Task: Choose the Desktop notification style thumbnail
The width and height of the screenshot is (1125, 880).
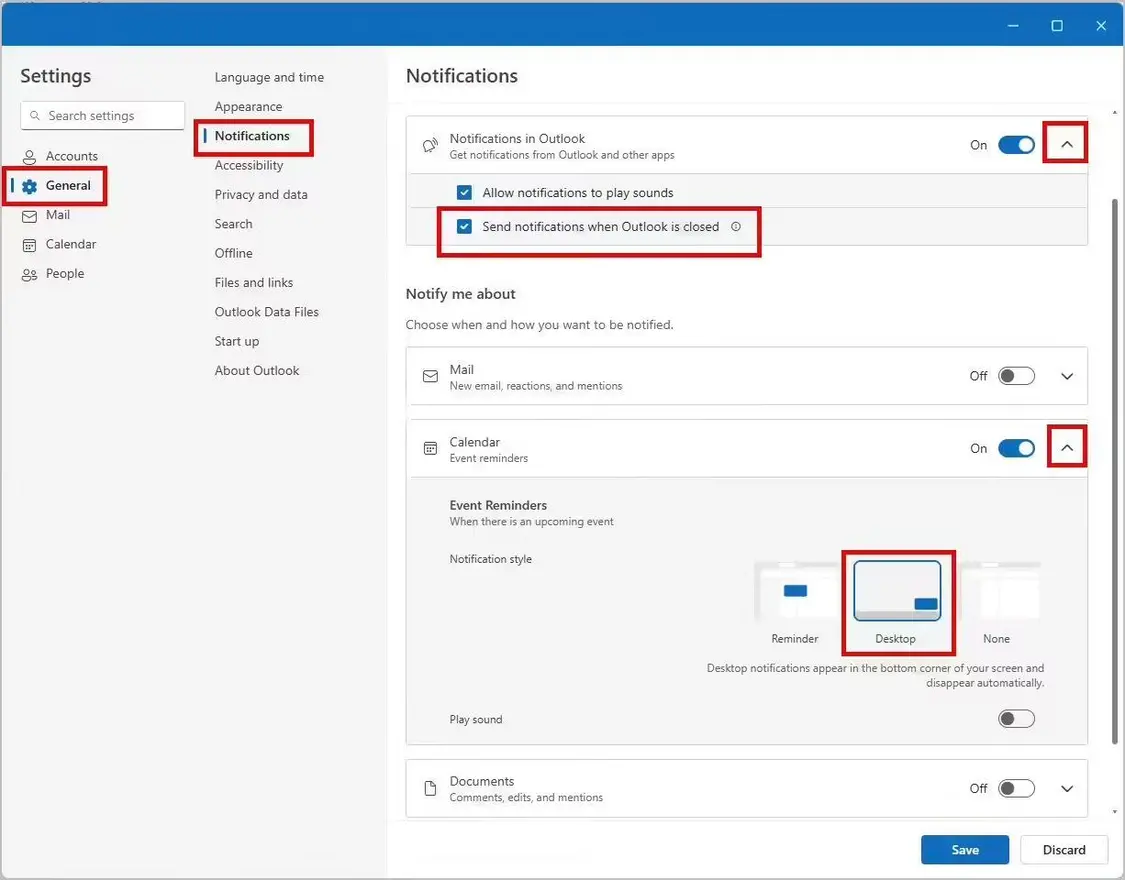Action: click(x=897, y=592)
